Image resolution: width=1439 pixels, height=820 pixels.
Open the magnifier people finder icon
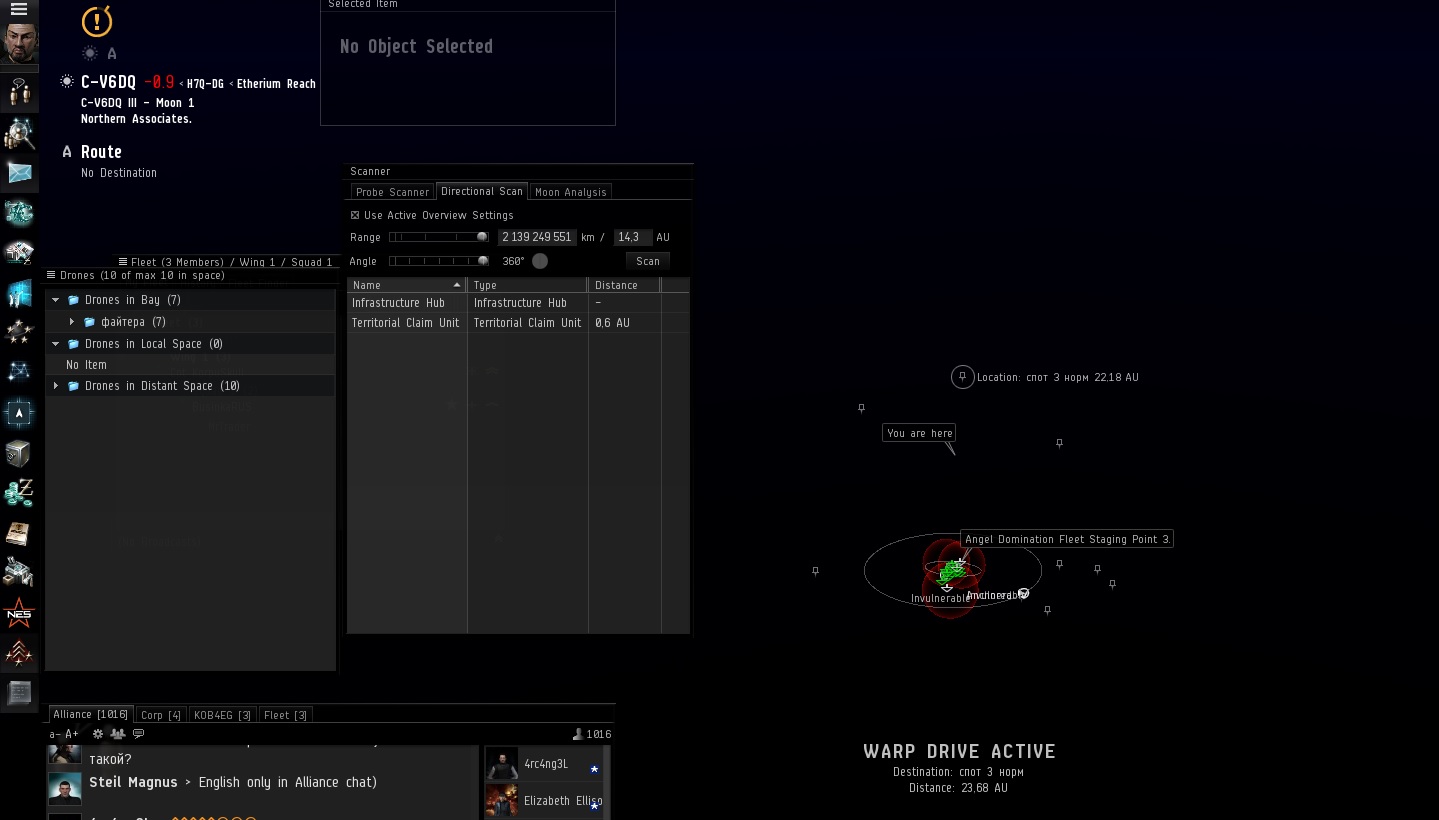[19, 133]
